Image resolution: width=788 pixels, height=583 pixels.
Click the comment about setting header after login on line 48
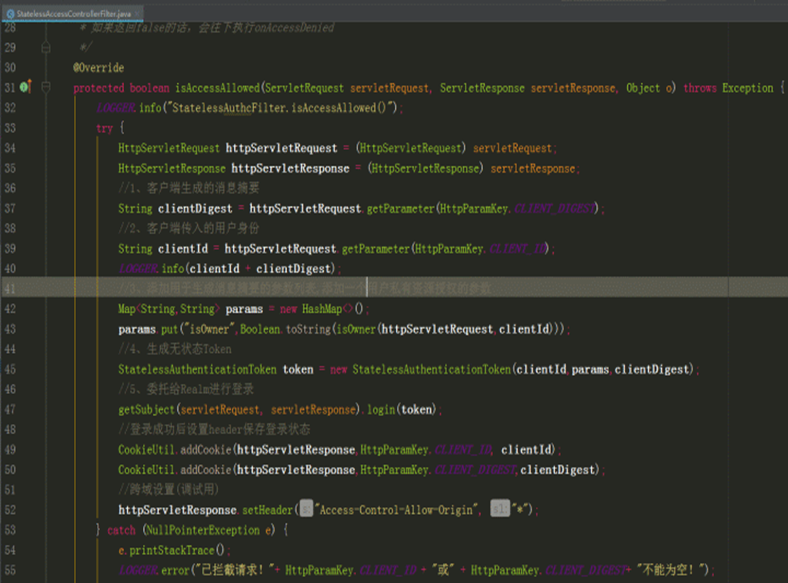214,429
